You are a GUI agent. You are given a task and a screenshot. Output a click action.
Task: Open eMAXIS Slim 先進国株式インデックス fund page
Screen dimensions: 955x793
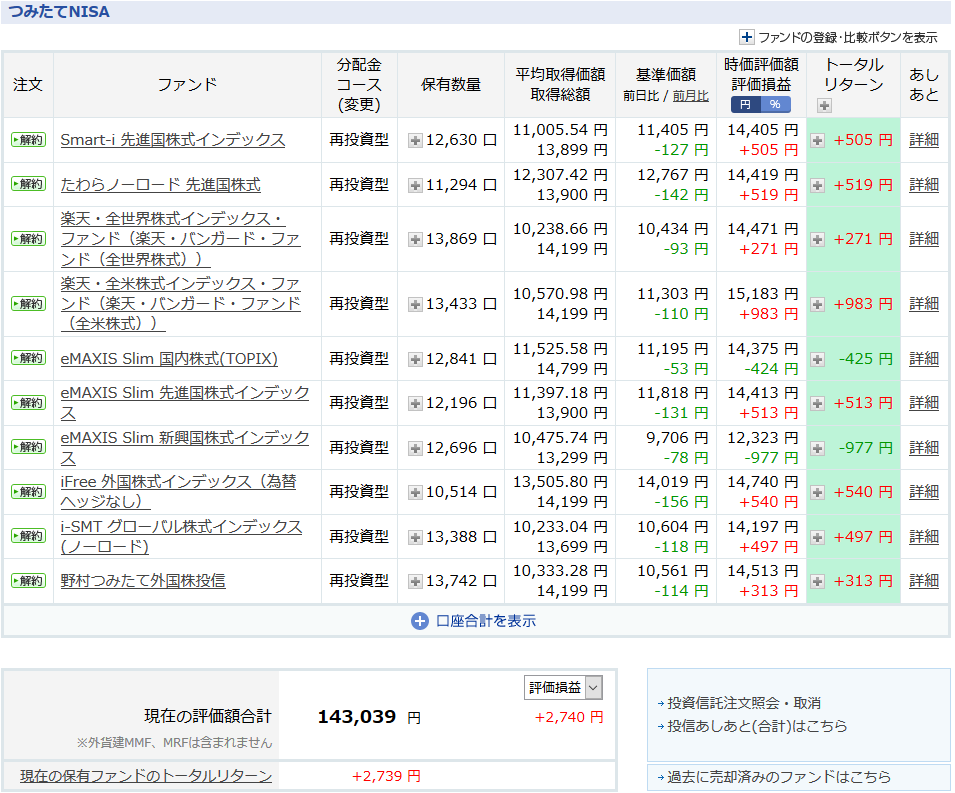point(185,403)
